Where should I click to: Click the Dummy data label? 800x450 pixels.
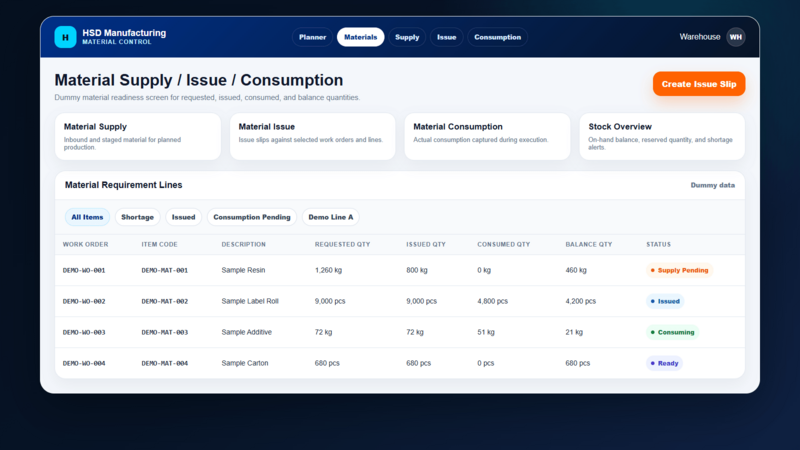point(712,185)
